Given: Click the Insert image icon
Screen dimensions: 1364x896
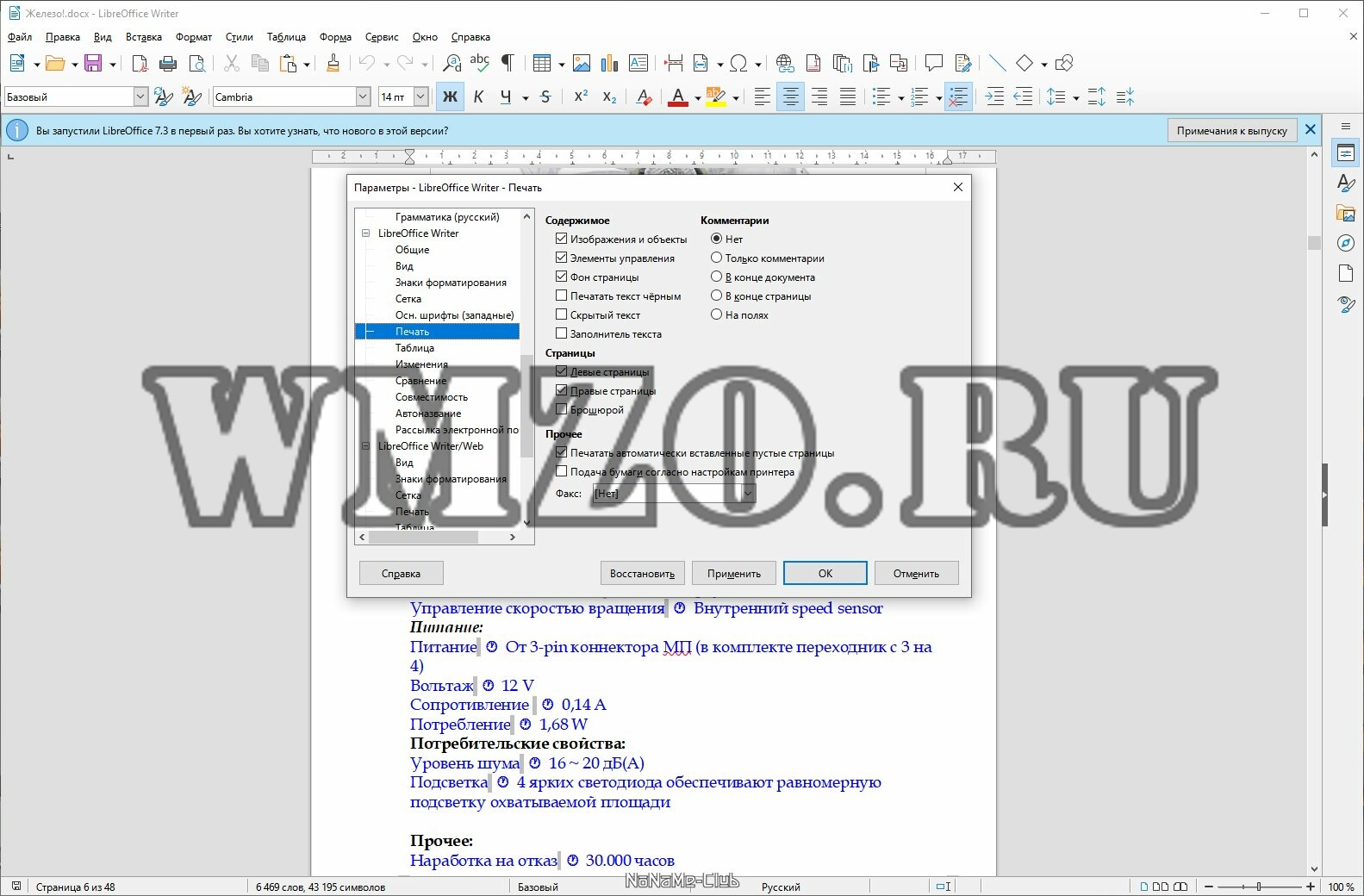Looking at the screenshot, I should (582, 63).
